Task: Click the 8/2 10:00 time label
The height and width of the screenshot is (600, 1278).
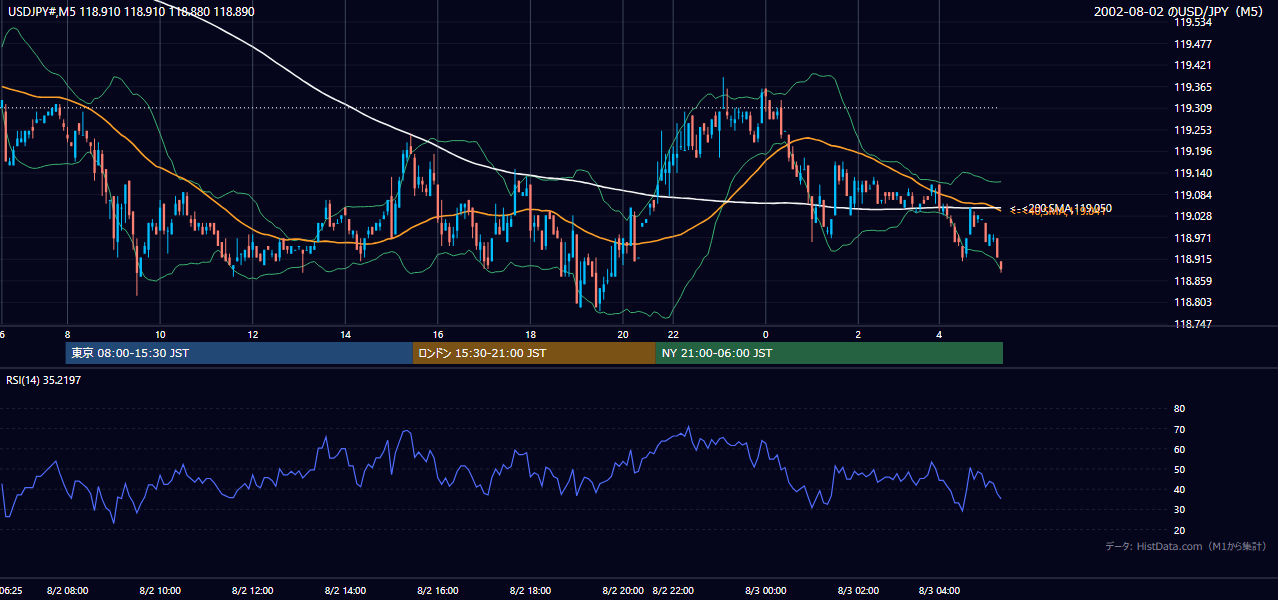Action: pos(160,591)
